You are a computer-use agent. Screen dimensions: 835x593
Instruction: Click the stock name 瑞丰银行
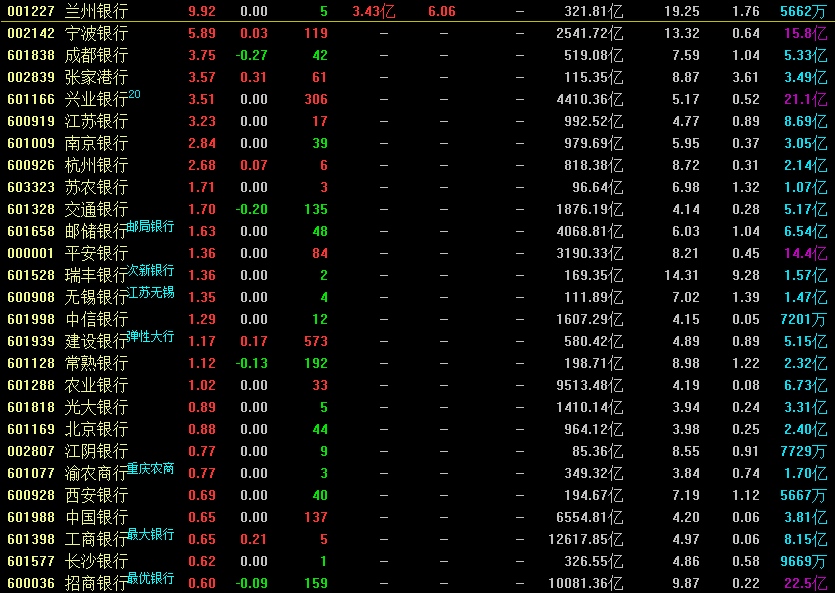(x=96, y=275)
